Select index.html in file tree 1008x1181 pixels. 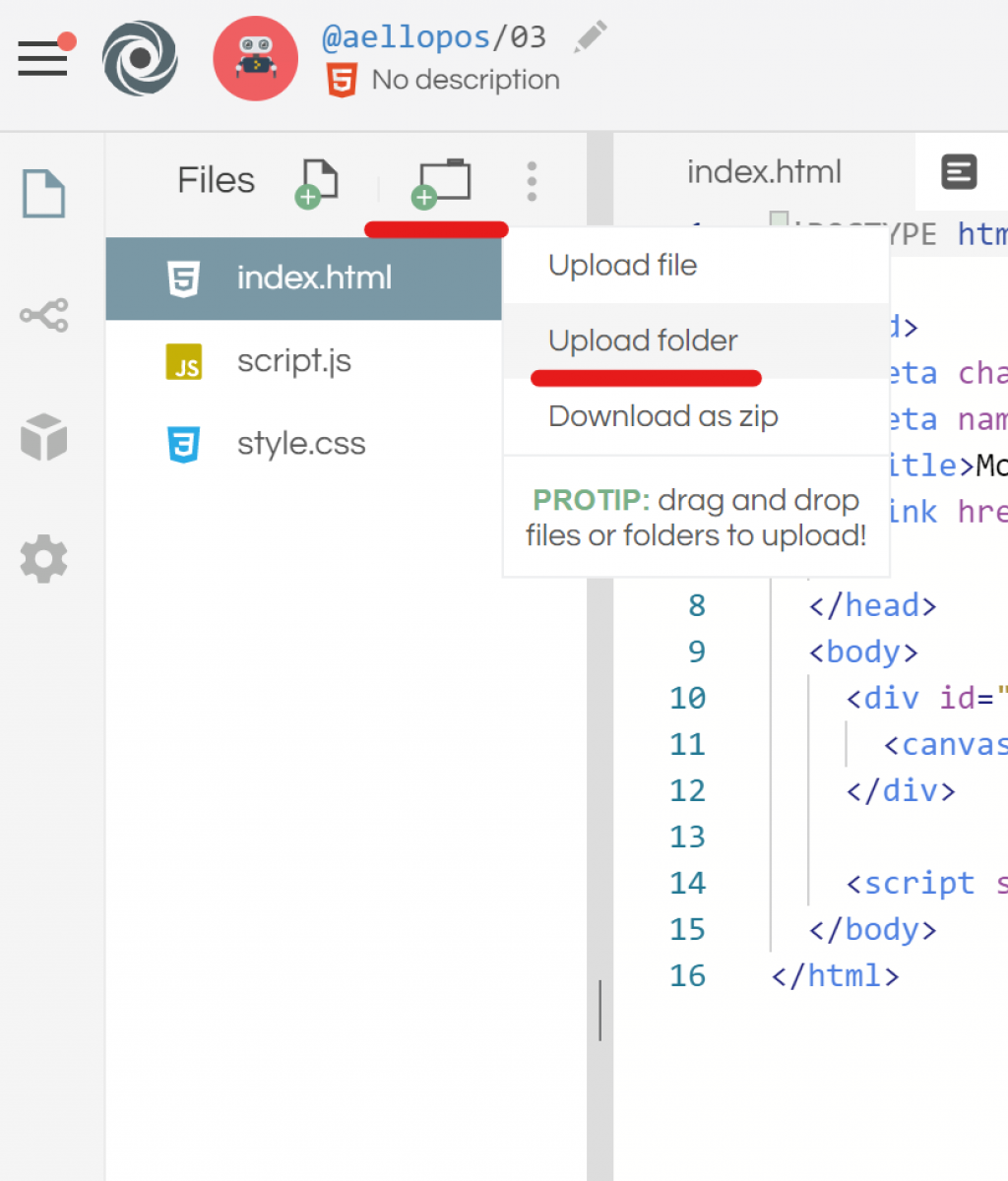[313, 279]
